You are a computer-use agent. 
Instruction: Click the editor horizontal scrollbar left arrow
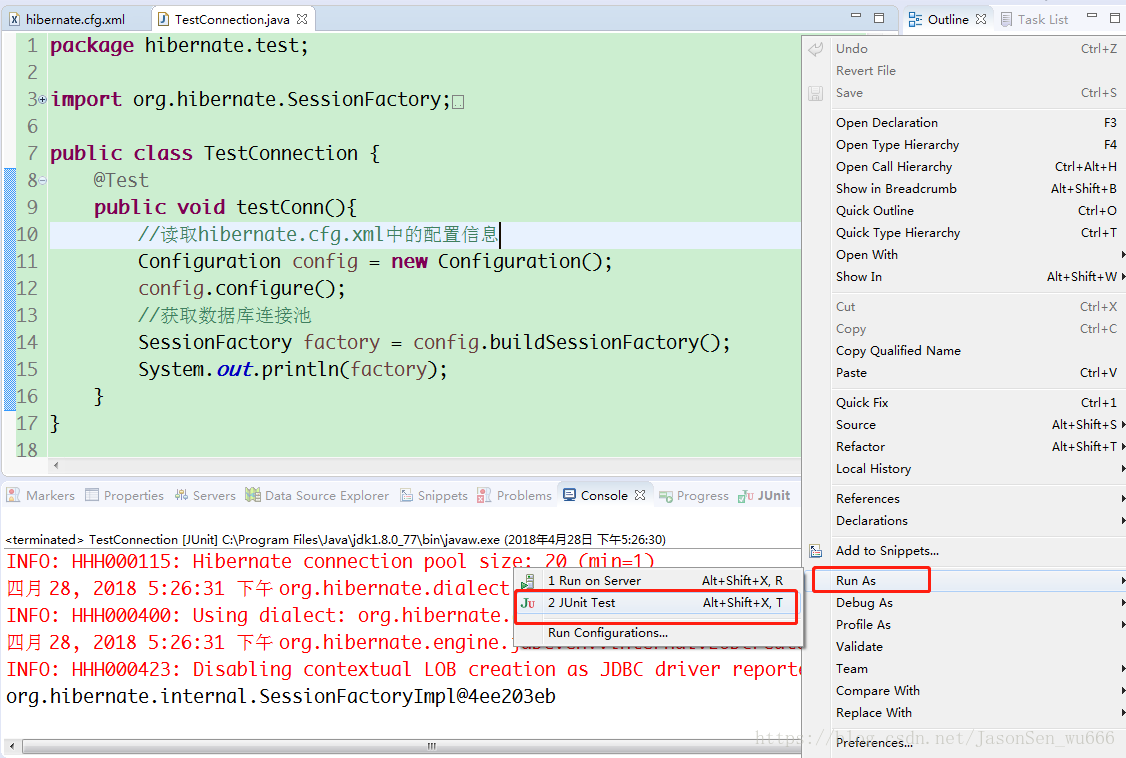coord(56,466)
